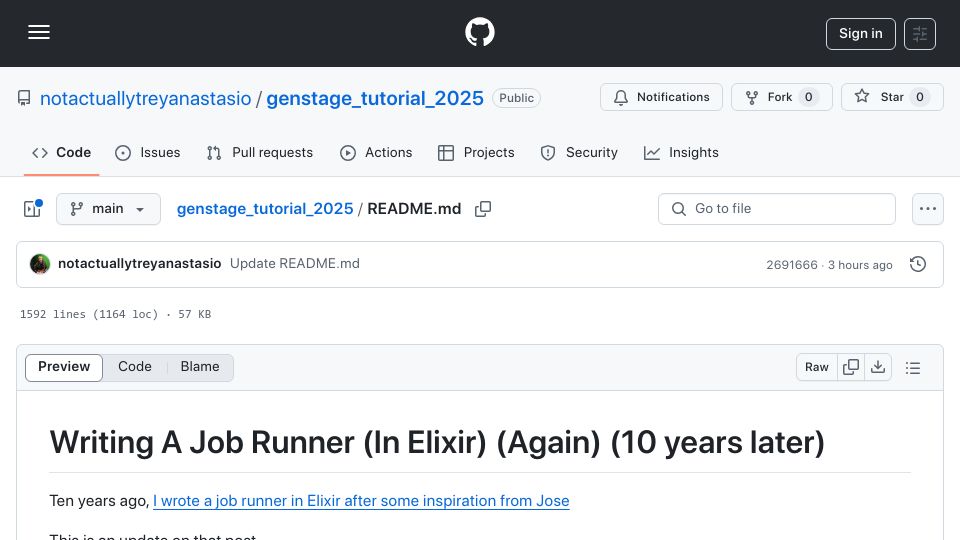Viewport: 960px width, 540px height.
Task: Go to GitHub homepage via Octocat logo
Action: tap(479, 32)
